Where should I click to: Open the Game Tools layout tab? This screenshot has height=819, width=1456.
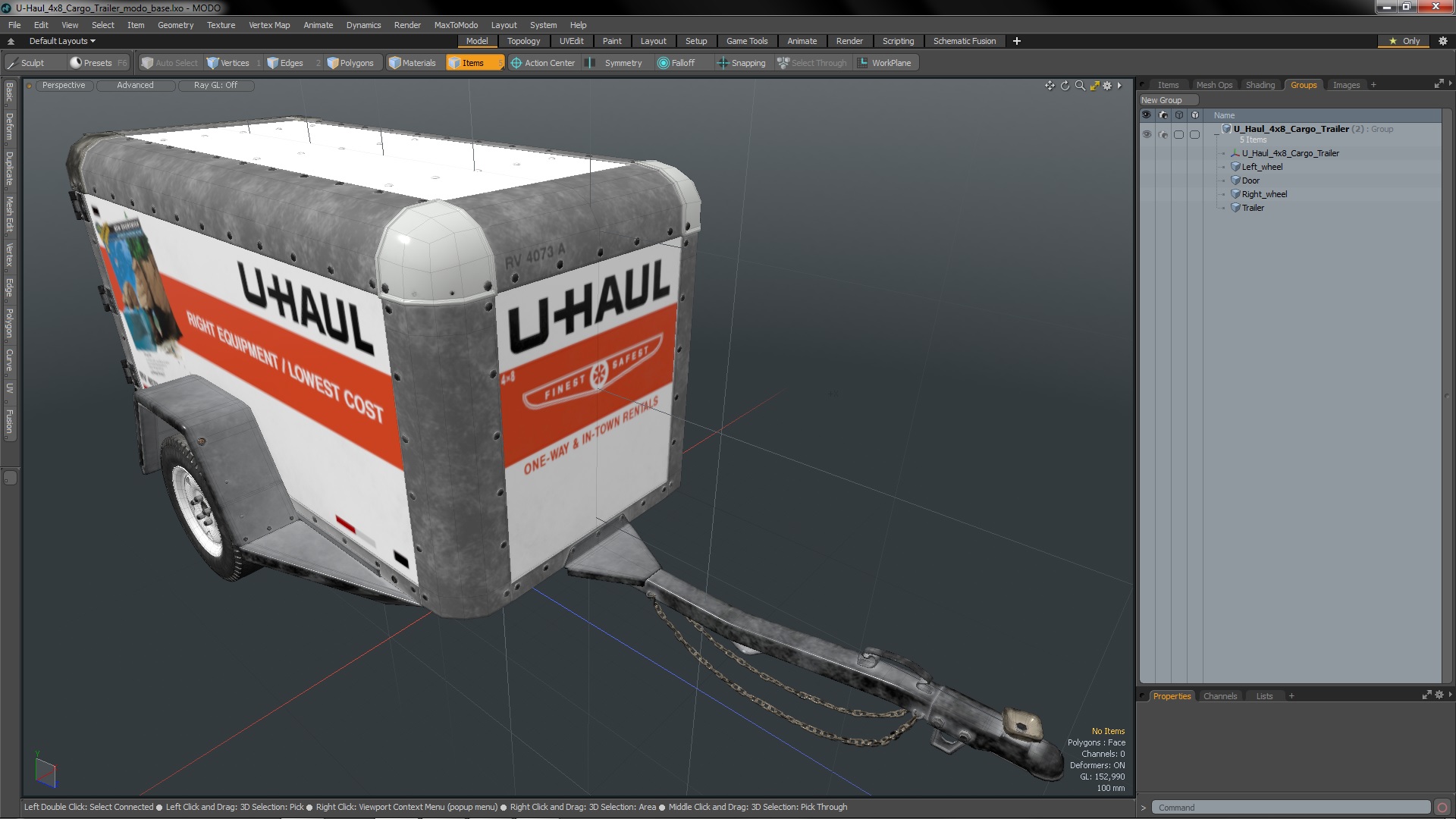(x=746, y=41)
